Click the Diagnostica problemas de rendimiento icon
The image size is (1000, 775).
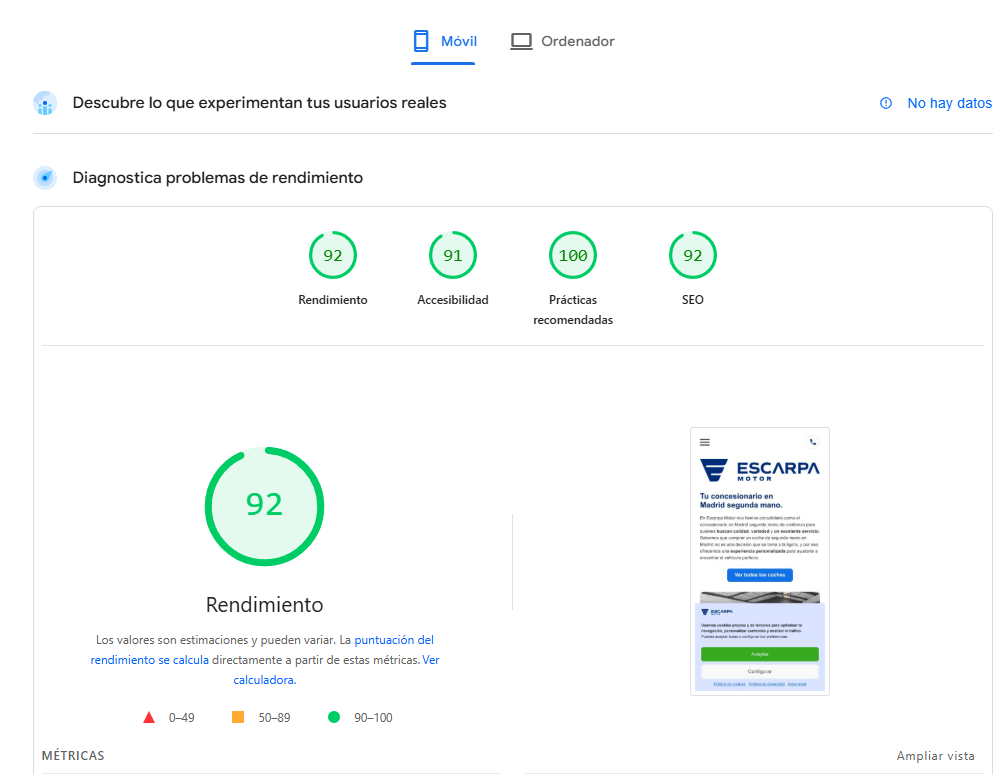(45, 178)
